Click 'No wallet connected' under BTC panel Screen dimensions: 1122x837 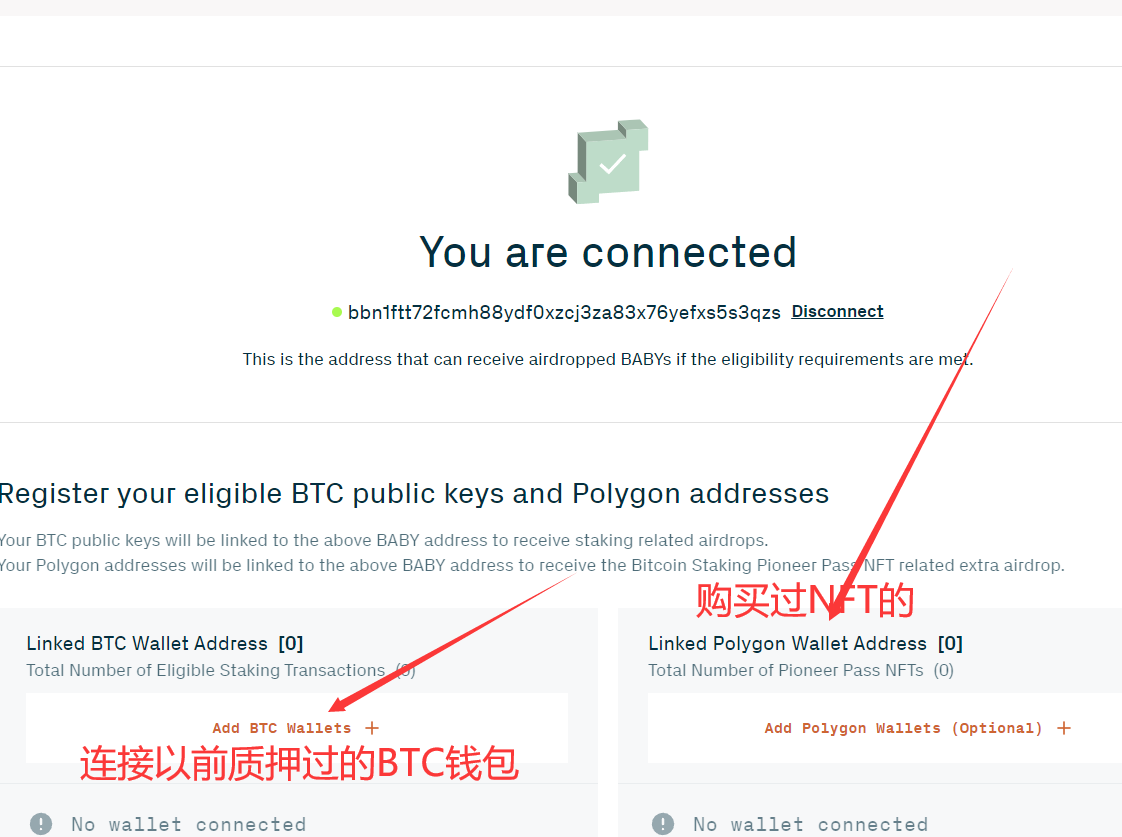click(x=188, y=824)
